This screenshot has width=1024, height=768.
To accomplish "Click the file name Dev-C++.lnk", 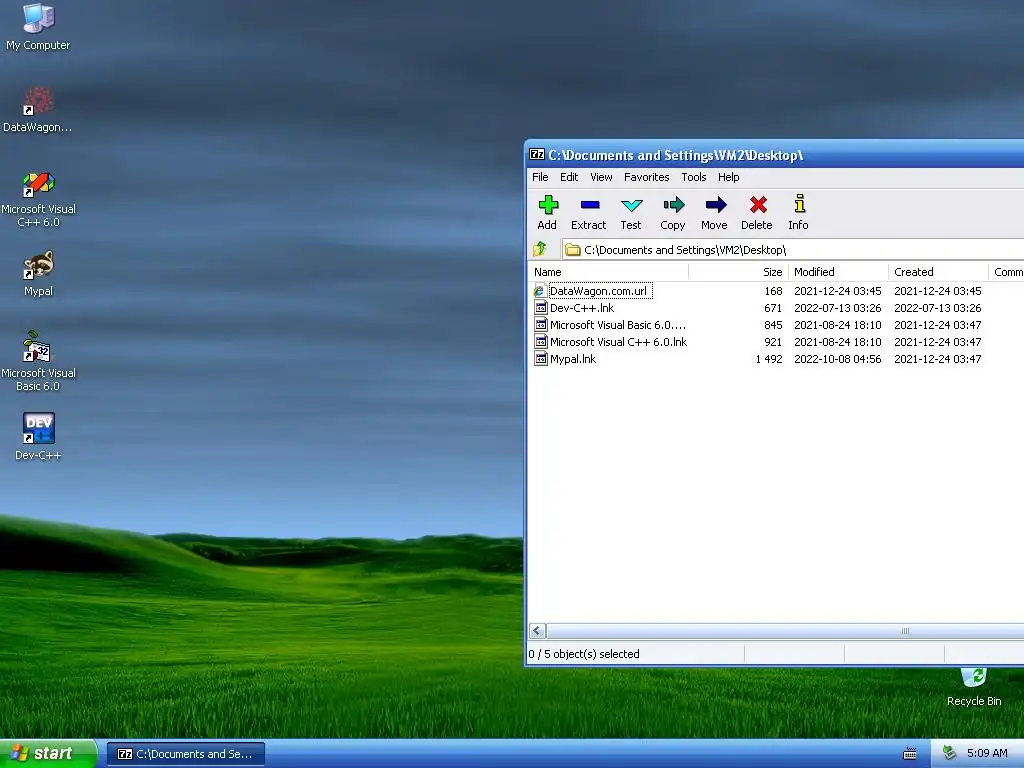I will click(x=582, y=308).
